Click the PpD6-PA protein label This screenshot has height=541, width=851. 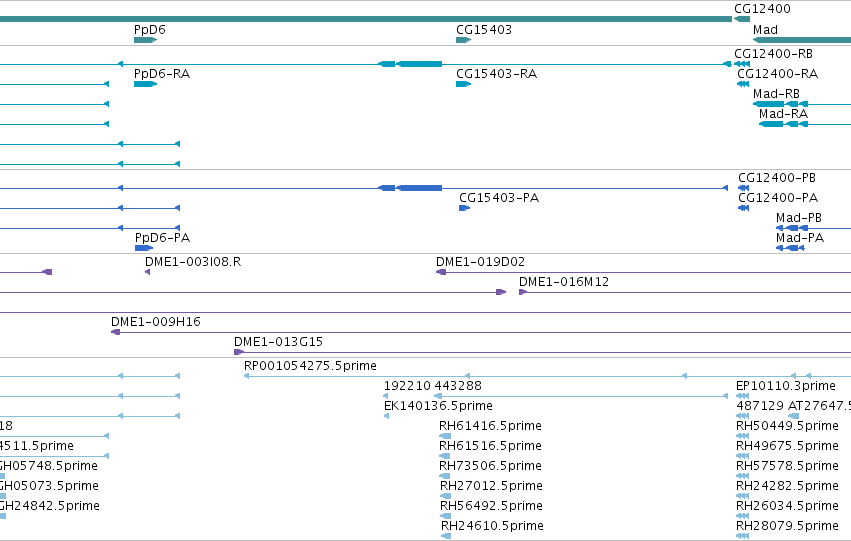pos(162,238)
